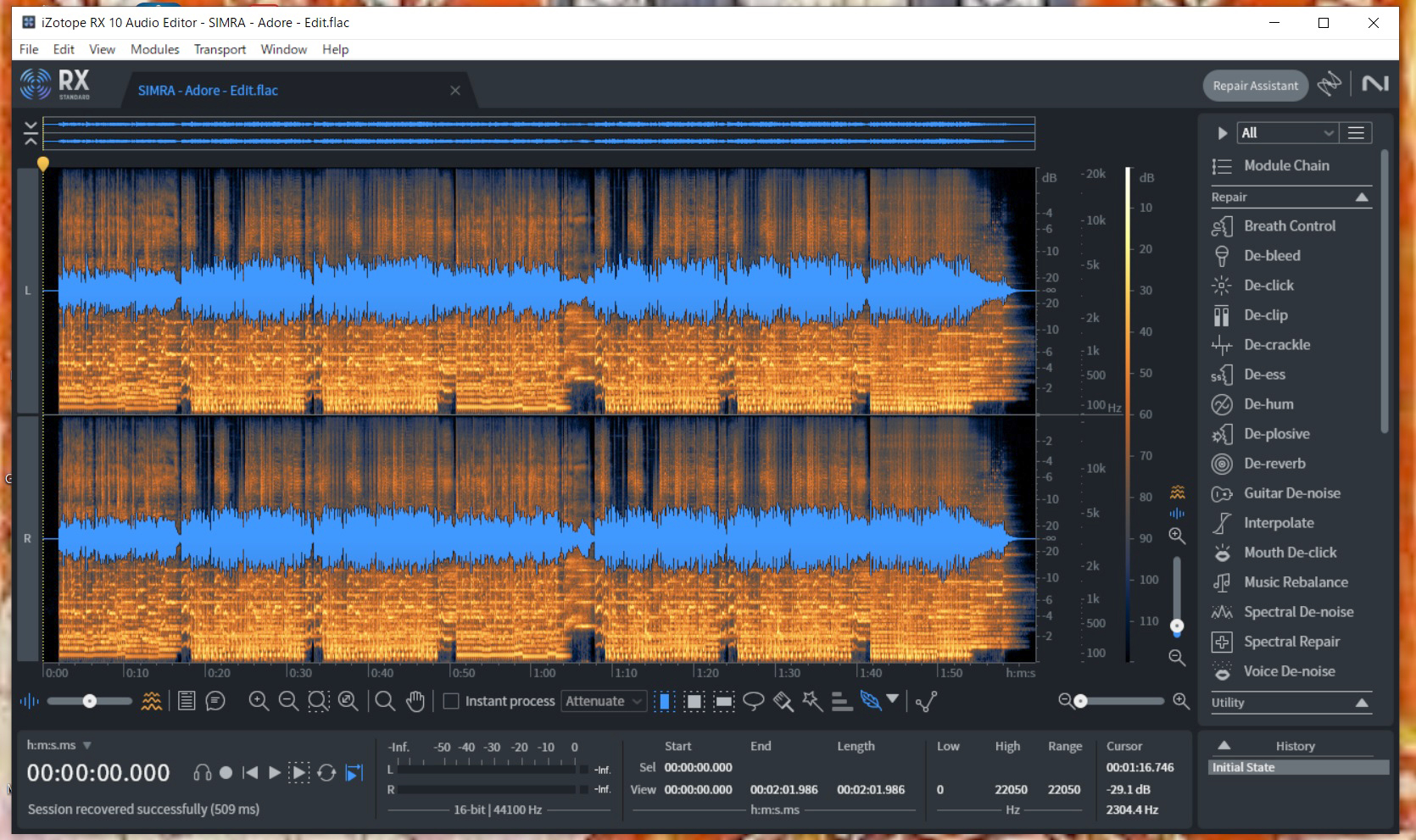Select the Lasso selection tool

[753, 701]
